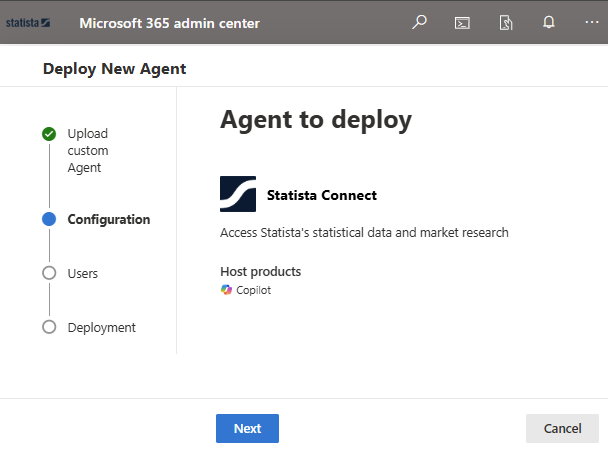The image size is (608, 449).
Task: Click the Statista Connect agent name
Action: coord(322,195)
